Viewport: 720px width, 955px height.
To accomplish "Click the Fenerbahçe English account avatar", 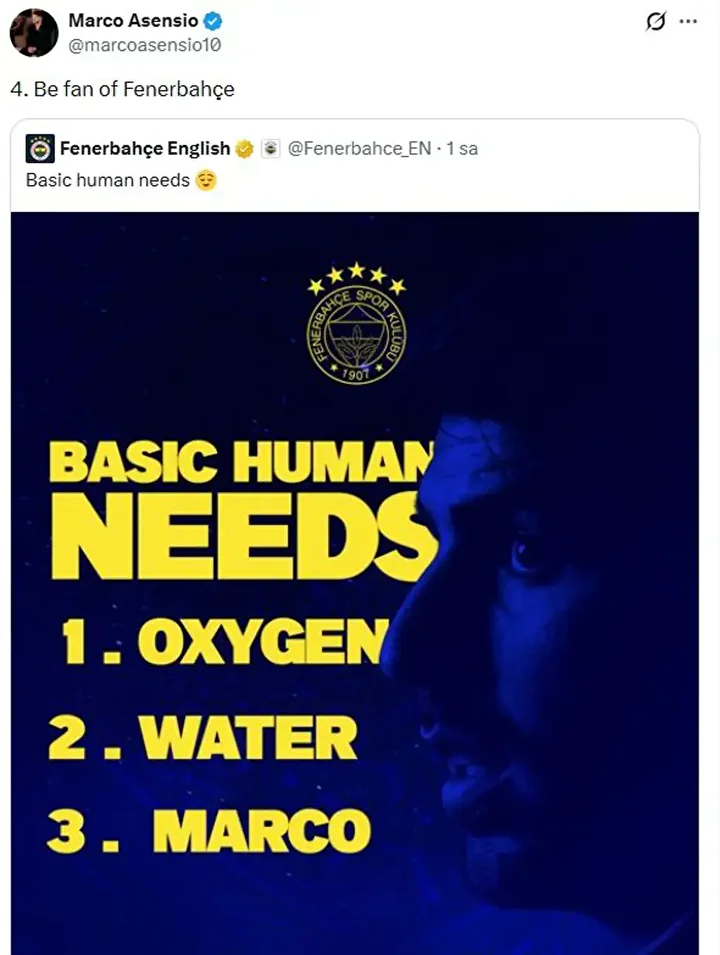I will click(40, 149).
